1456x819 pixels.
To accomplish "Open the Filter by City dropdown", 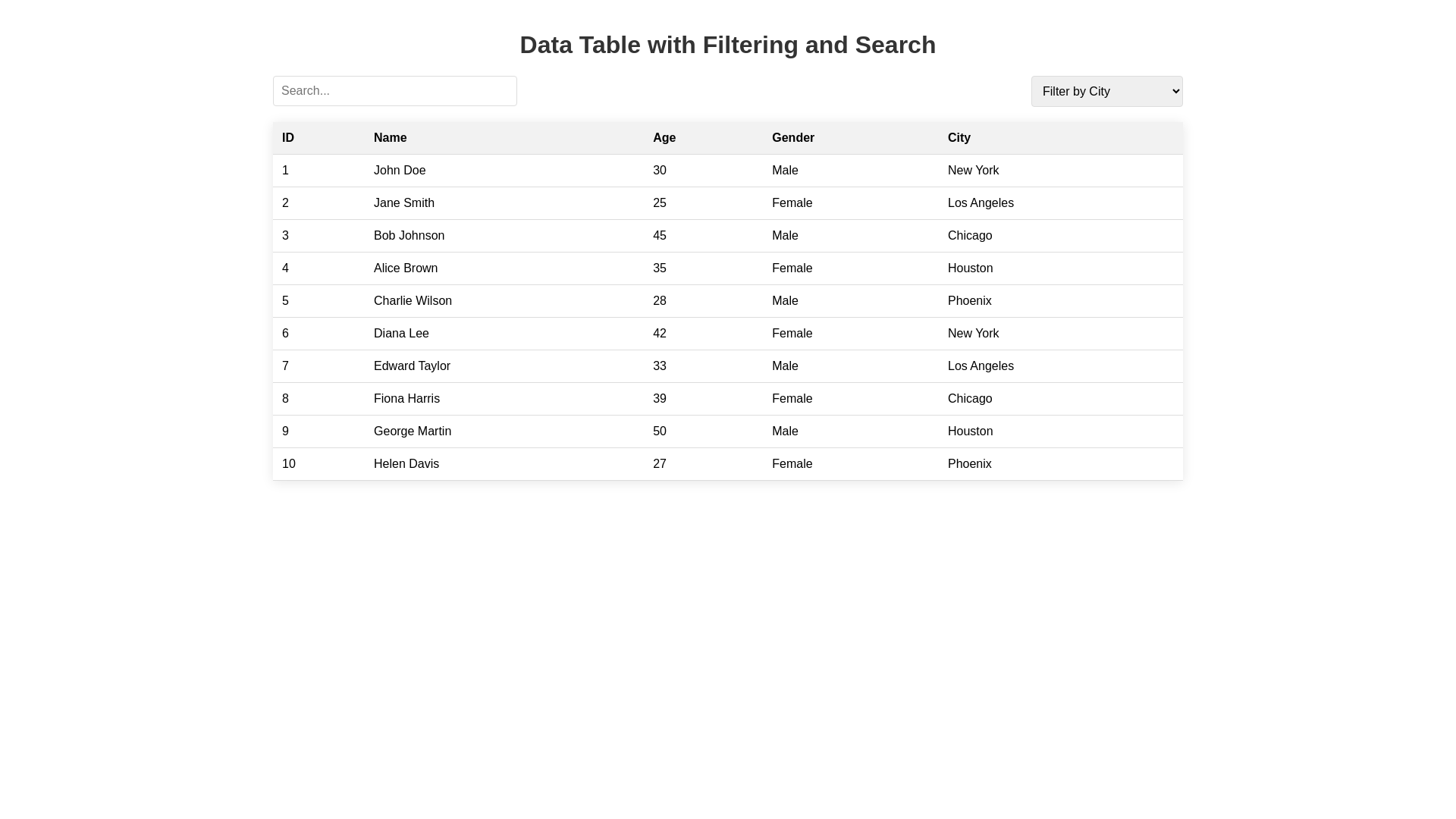I will click(x=1106, y=91).
